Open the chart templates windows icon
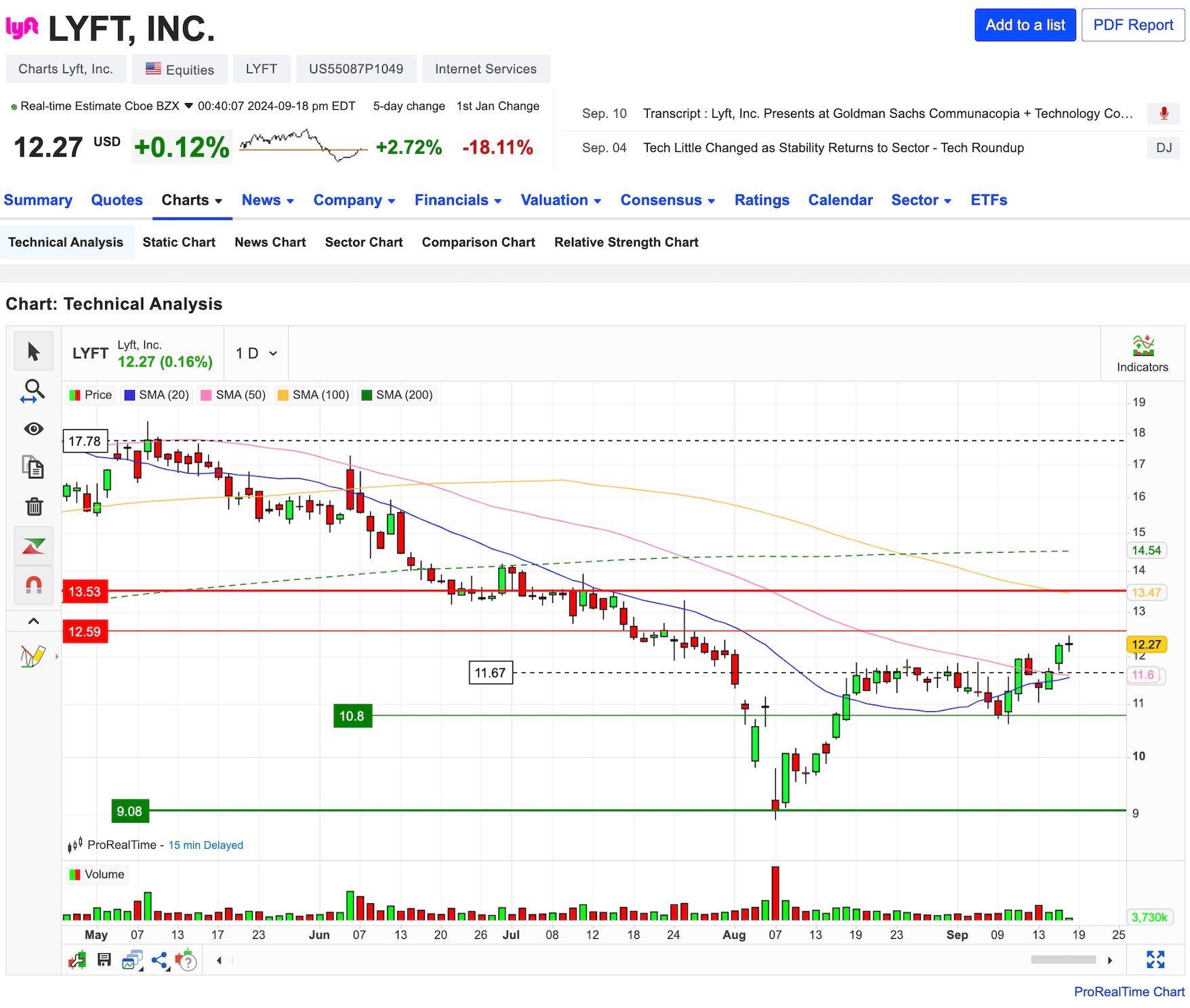Viewport: 1190px width, 1008px height. [132, 960]
